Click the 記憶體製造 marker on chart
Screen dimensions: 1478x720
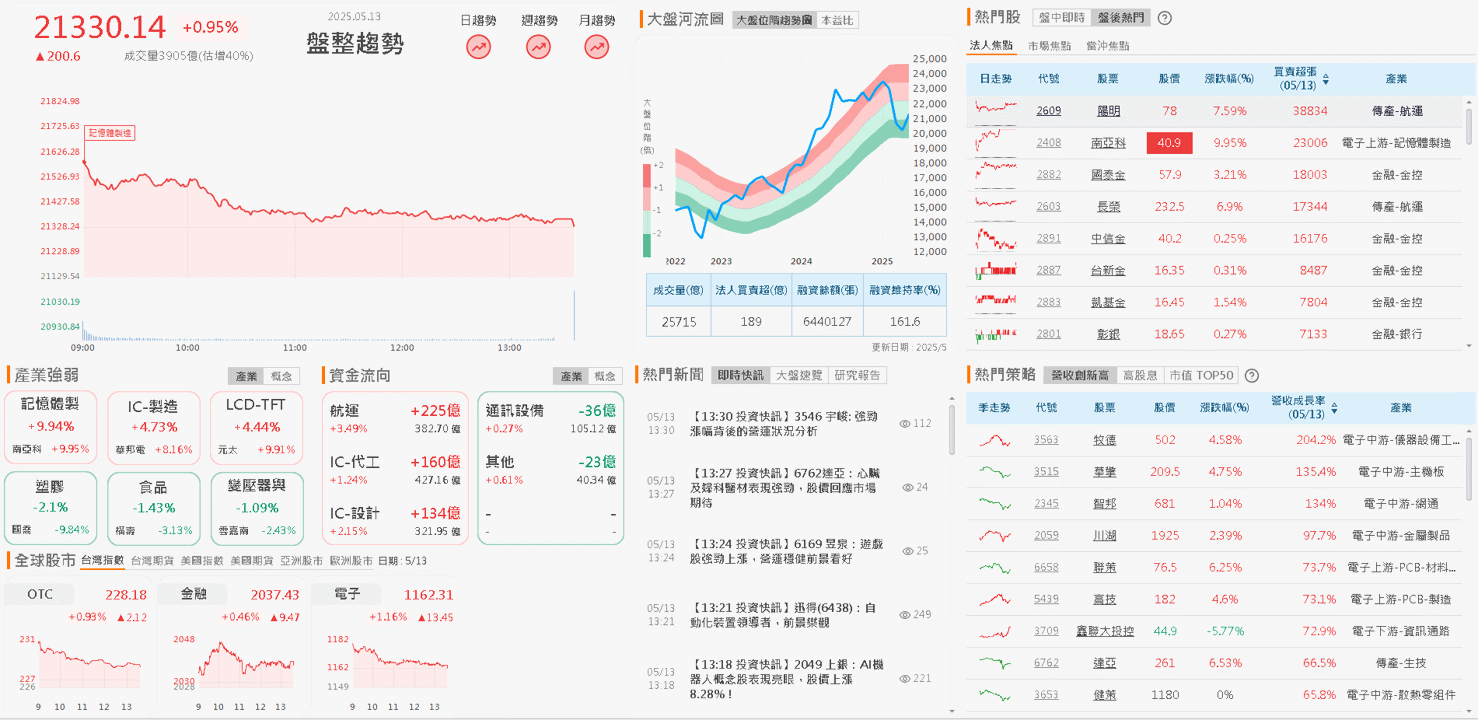click(110, 133)
